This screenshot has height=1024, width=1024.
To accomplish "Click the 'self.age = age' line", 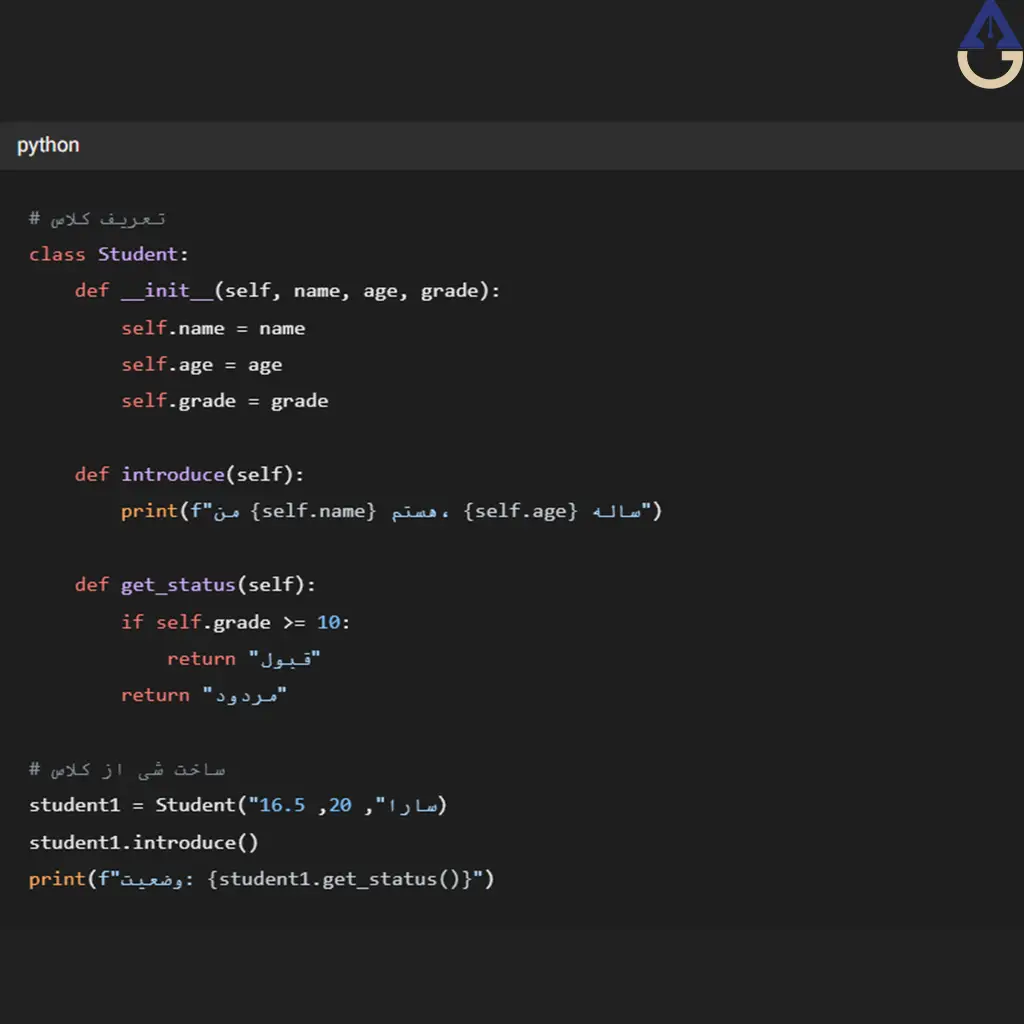I will click(202, 364).
